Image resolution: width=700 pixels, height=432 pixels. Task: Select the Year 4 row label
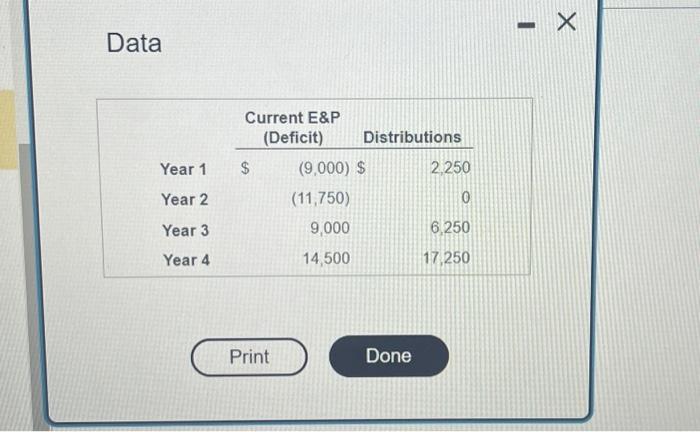[186, 260]
